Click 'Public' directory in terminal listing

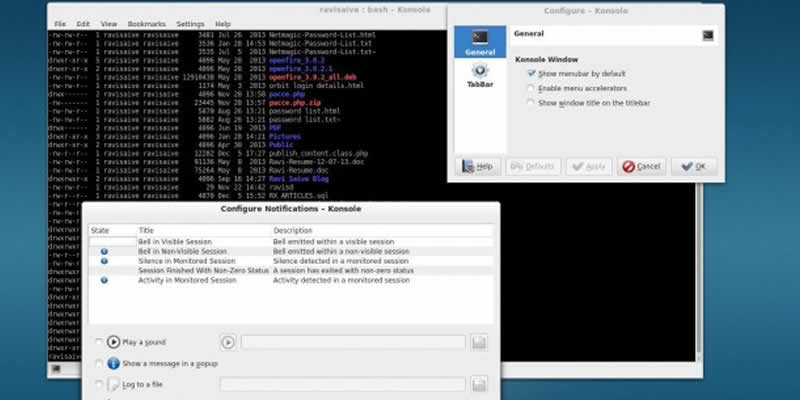[x=281, y=145]
